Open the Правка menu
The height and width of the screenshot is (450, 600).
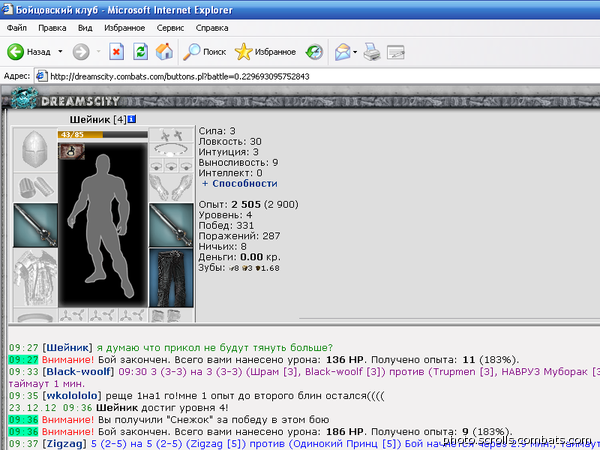click(x=52, y=28)
